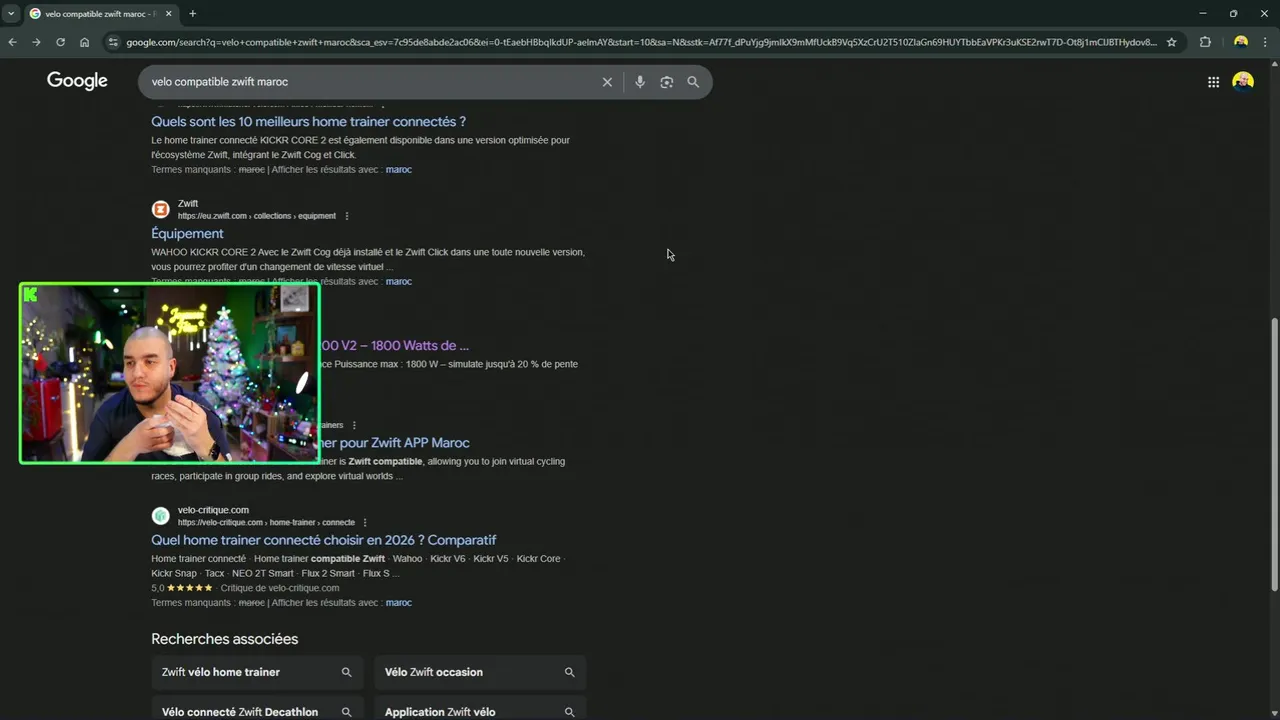Click 'maroc' link under Équipement result

[x=399, y=282]
